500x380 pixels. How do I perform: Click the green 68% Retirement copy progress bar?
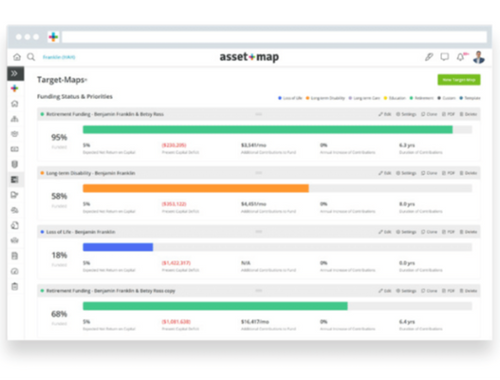tap(215, 306)
